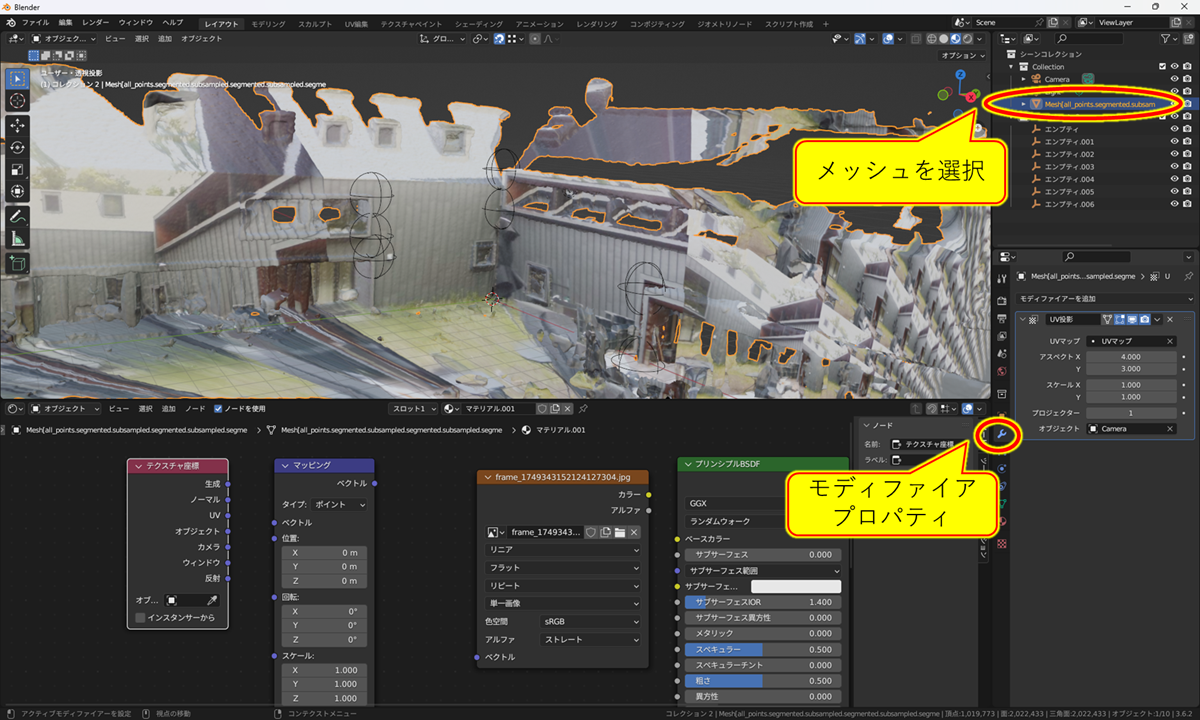Open the image file browser folder icon
The image size is (1200, 720).
[620, 533]
